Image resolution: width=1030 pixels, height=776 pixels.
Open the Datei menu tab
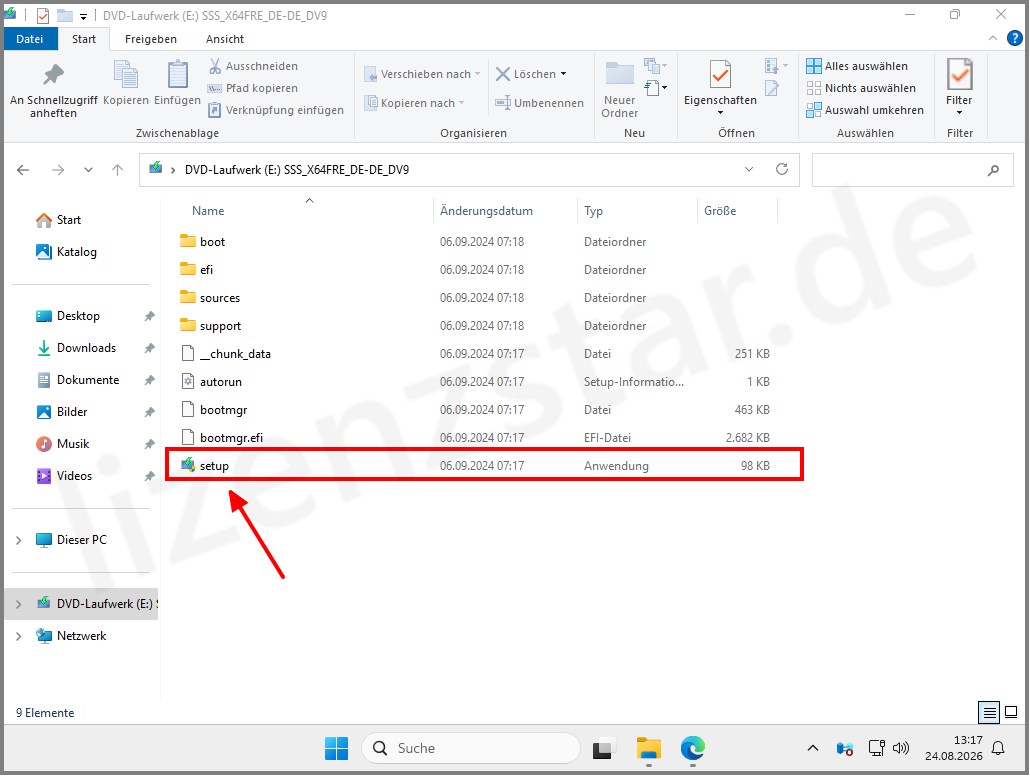click(30, 39)
